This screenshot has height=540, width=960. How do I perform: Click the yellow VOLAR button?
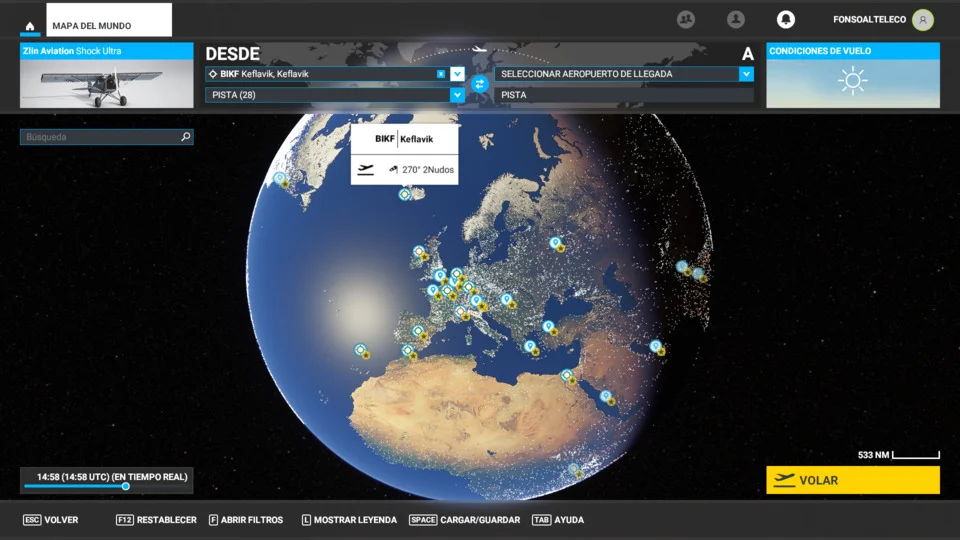click(x=853, y=480)
